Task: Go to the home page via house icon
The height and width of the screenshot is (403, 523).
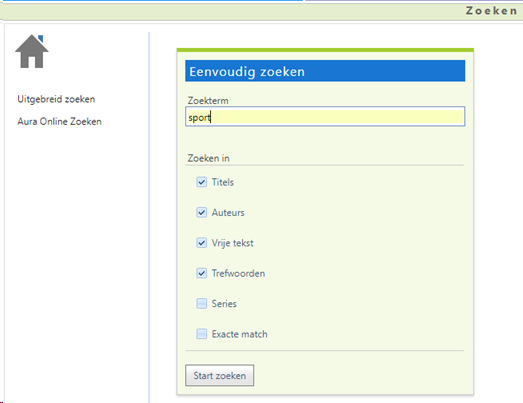Action: coord(32,51)
